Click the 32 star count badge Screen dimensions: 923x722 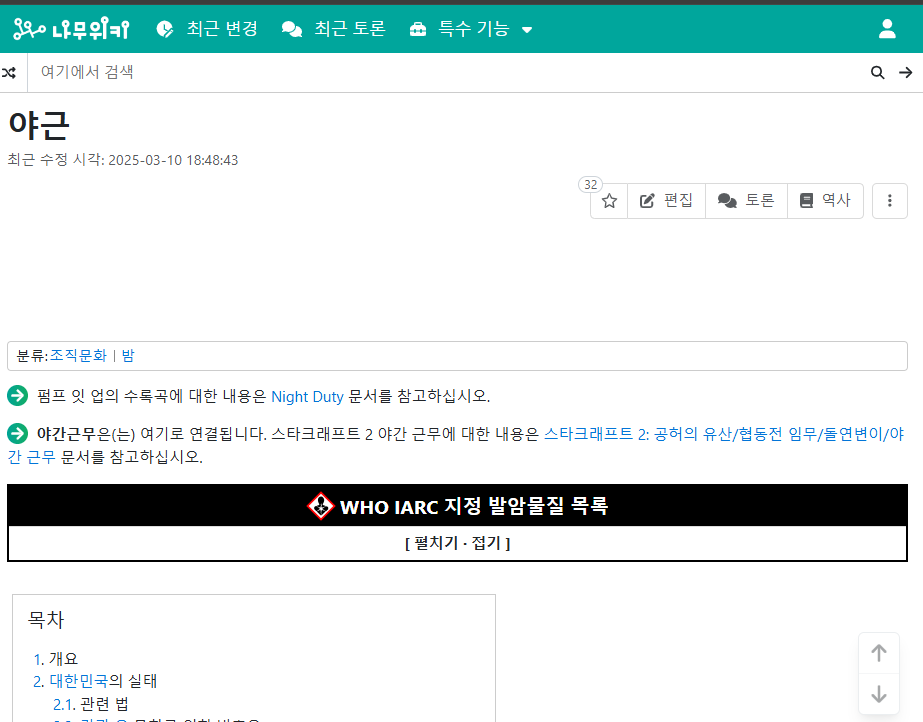(x=590, y=184)
